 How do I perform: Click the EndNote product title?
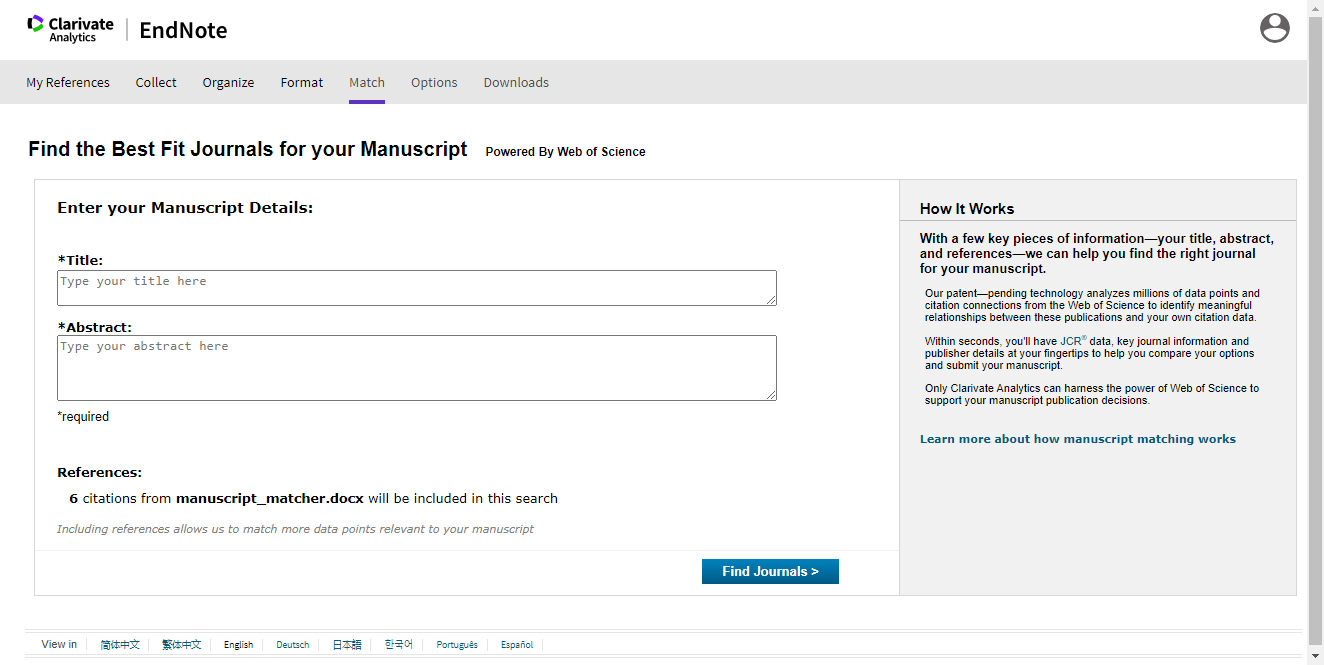183,30
